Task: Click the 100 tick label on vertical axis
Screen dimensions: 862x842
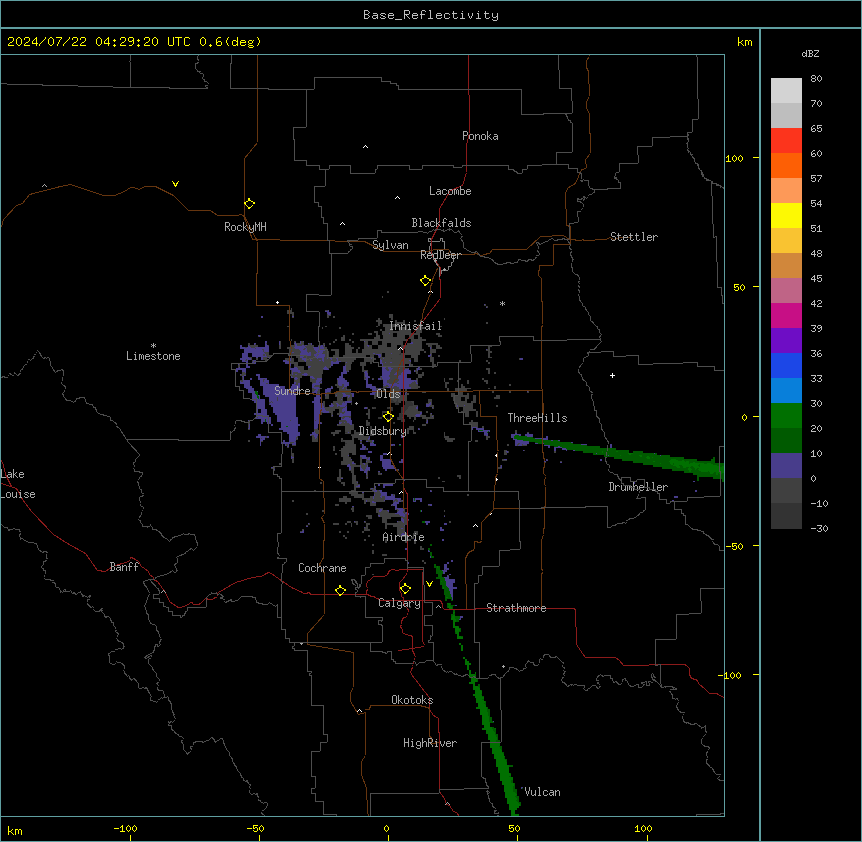Action: pyautogui.click(x=734, y=158)
